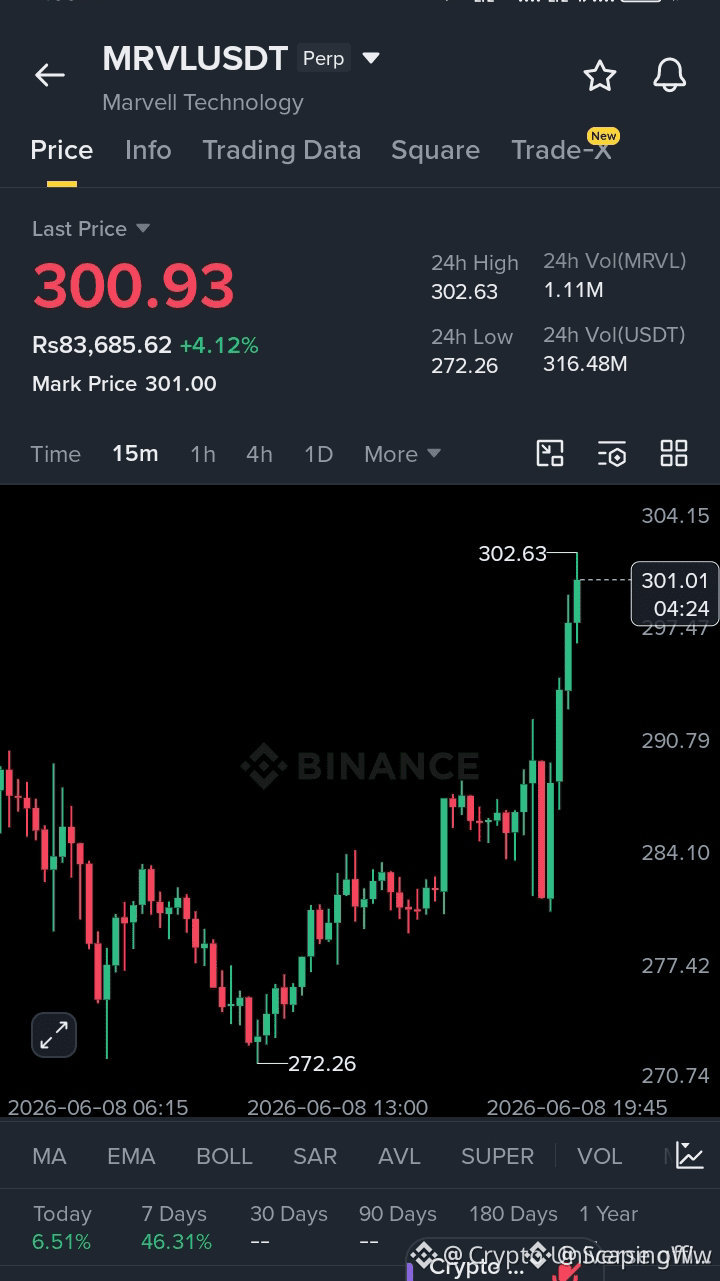The width and height of the screenshot is (720, 1281).
Task: Go back using the left arrow
Action: 49,75
